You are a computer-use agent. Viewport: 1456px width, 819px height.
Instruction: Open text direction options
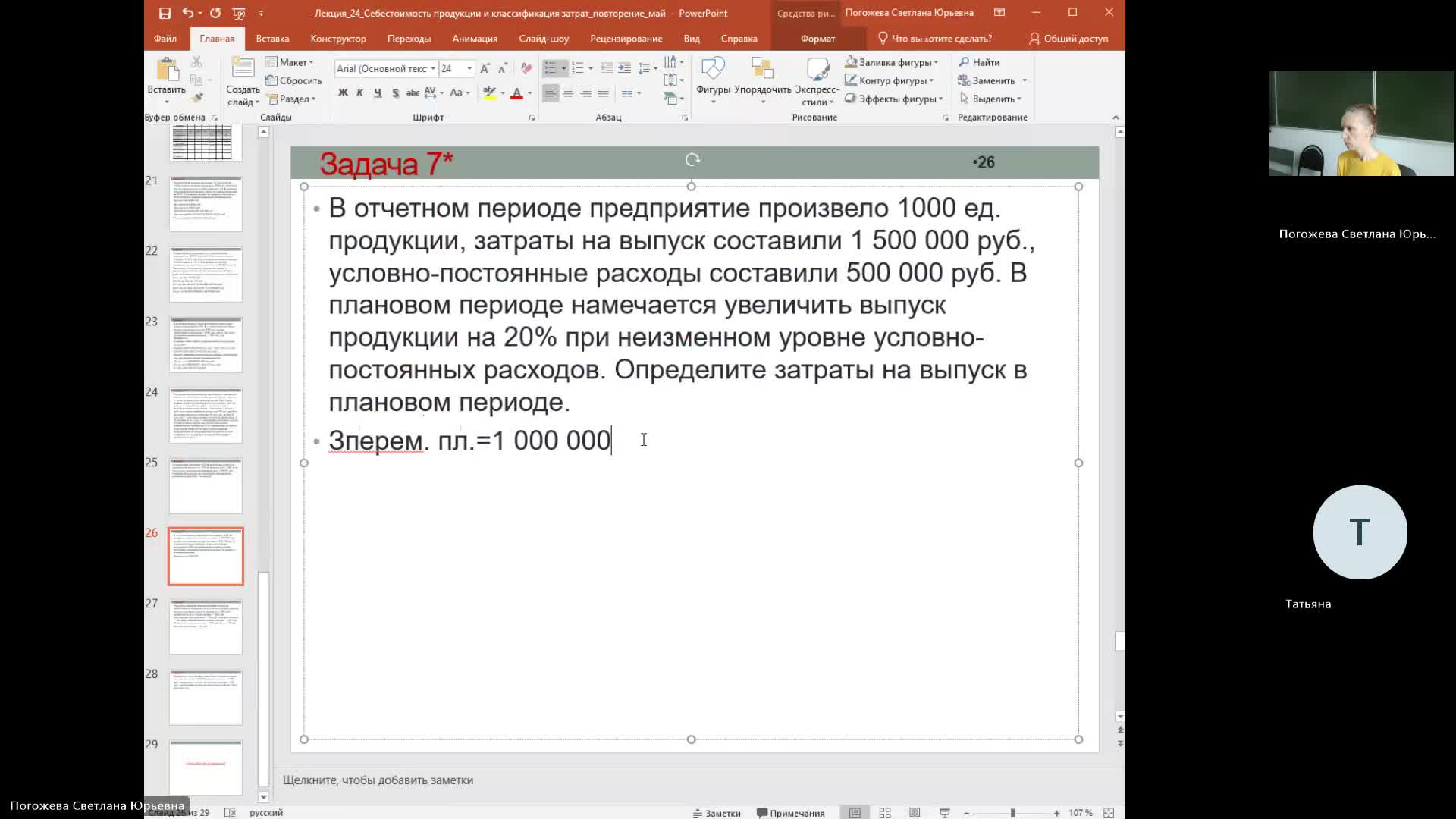click(673, 62)
